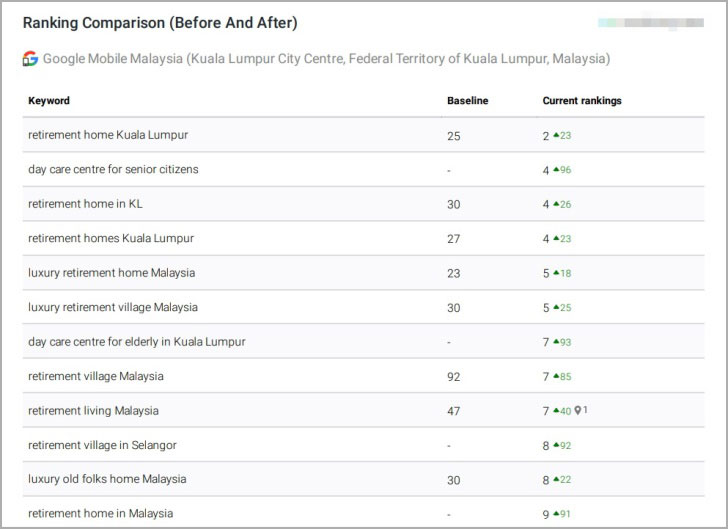Click current ranking 2

pos(546,136)
